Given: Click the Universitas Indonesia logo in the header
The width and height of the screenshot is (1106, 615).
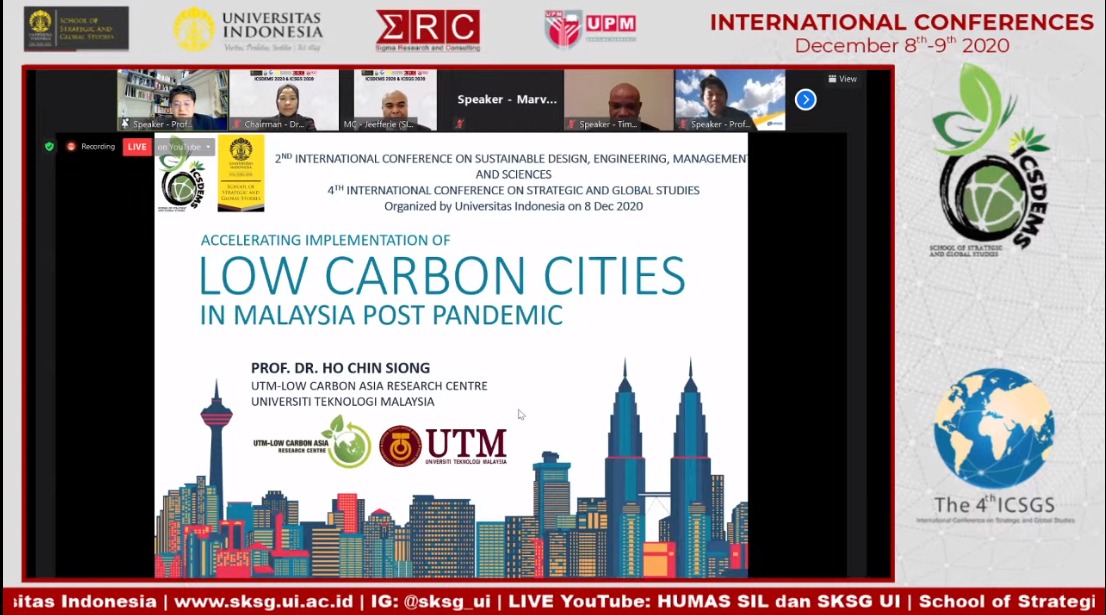Looking at the screenshot, I should pyautogui.click(x=248, y=30).
